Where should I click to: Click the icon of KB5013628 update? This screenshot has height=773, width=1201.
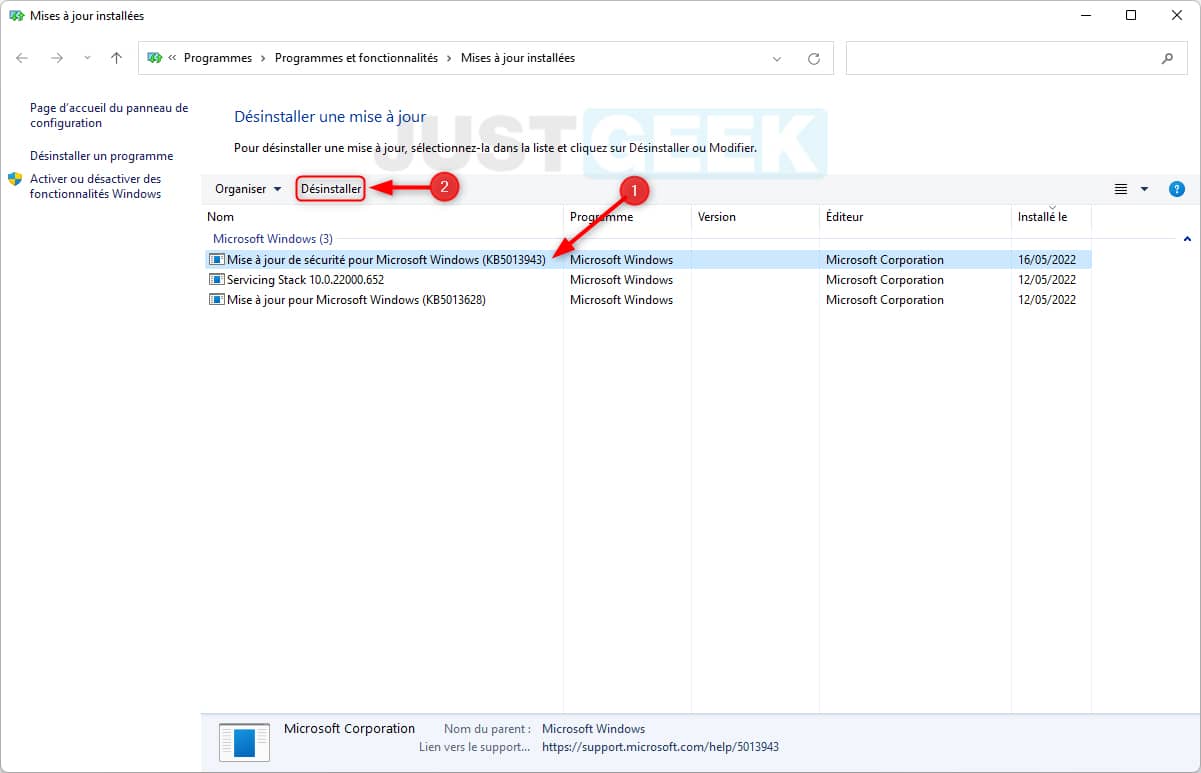[x=217, y=300]
